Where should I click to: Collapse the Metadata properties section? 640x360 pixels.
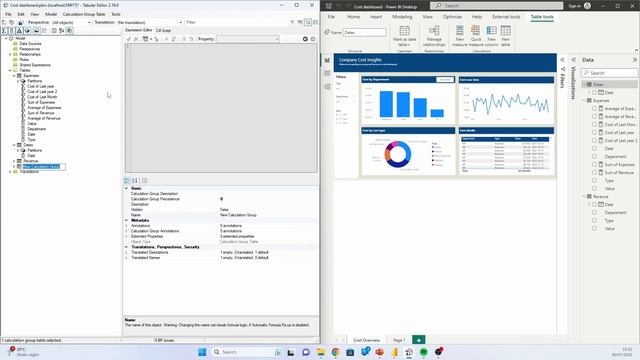pyautogui.click(x=126, y=220)
